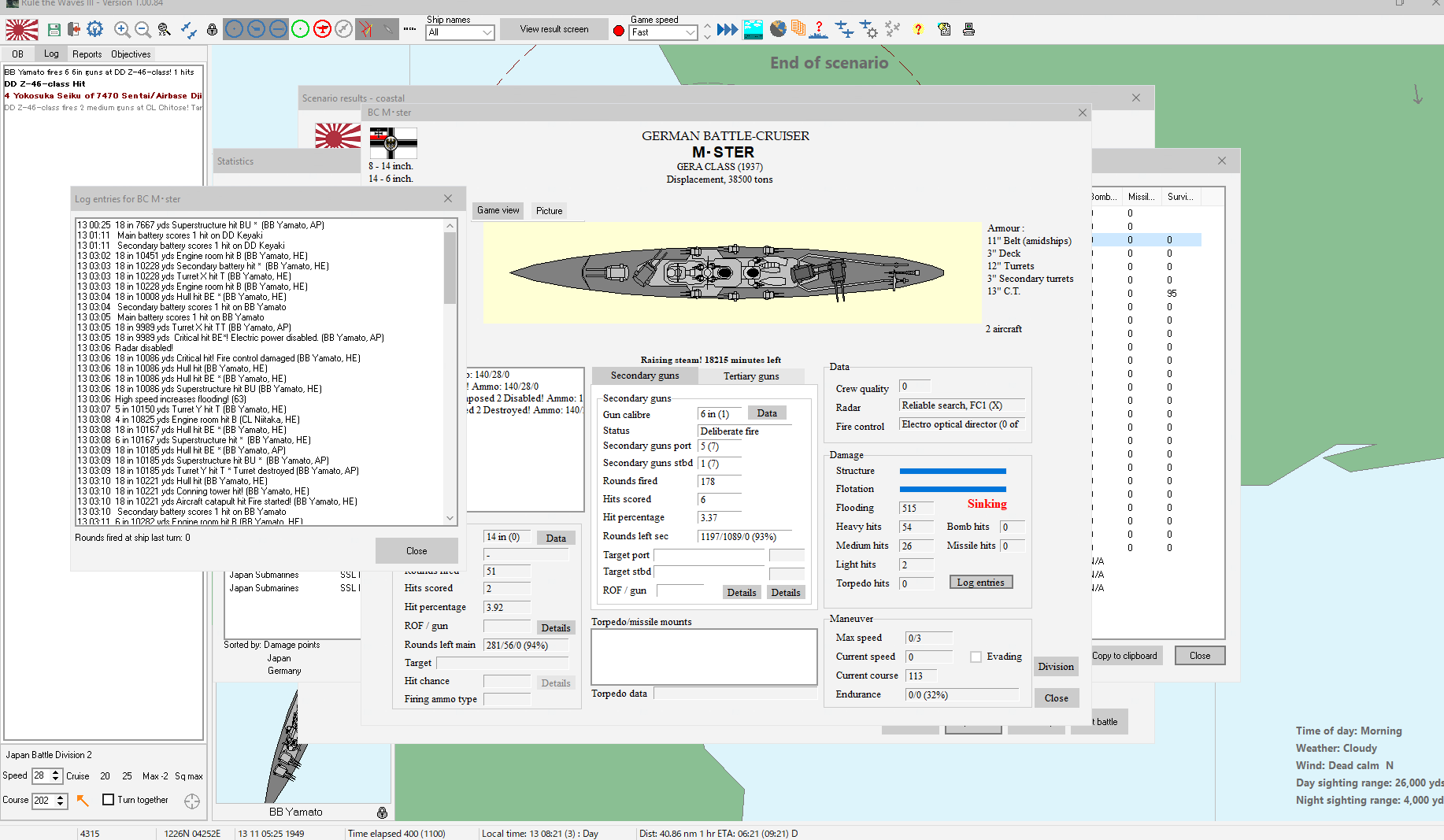Click the log entries vertical scrollbar
This screenshot has height=840, width=1444.
point(450,372)
